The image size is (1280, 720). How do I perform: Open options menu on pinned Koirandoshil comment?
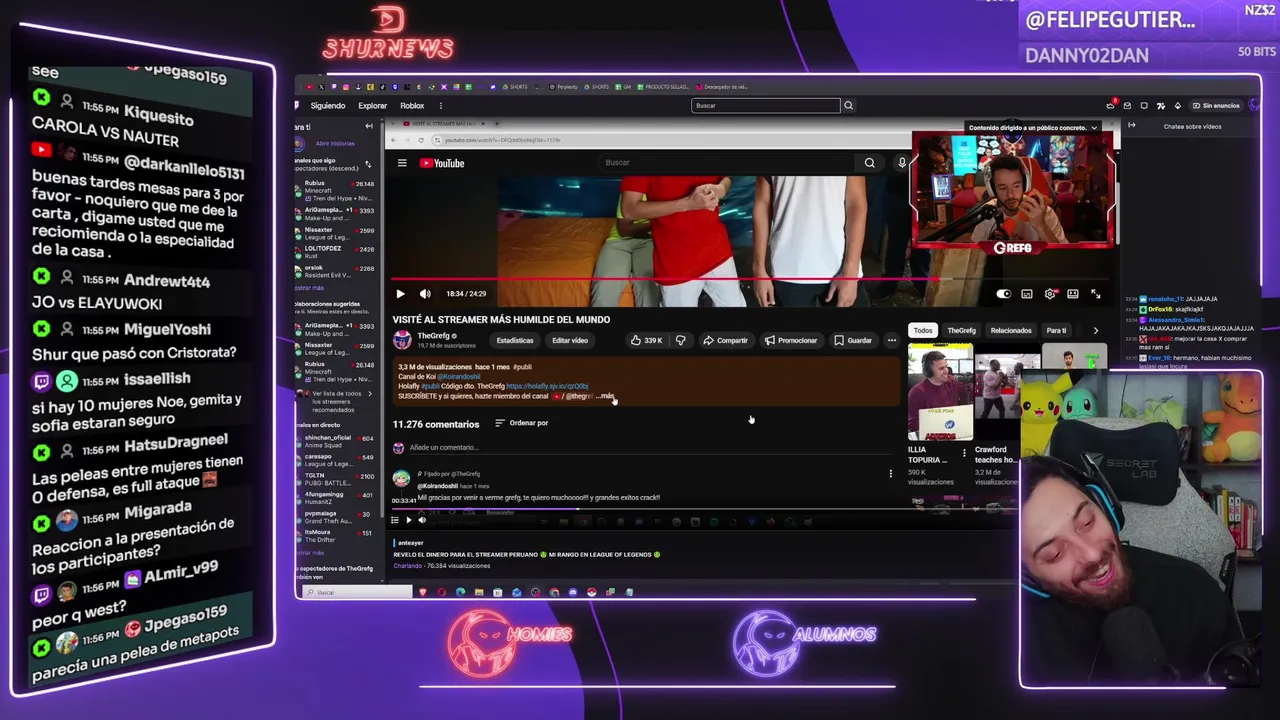pos(890,474)
